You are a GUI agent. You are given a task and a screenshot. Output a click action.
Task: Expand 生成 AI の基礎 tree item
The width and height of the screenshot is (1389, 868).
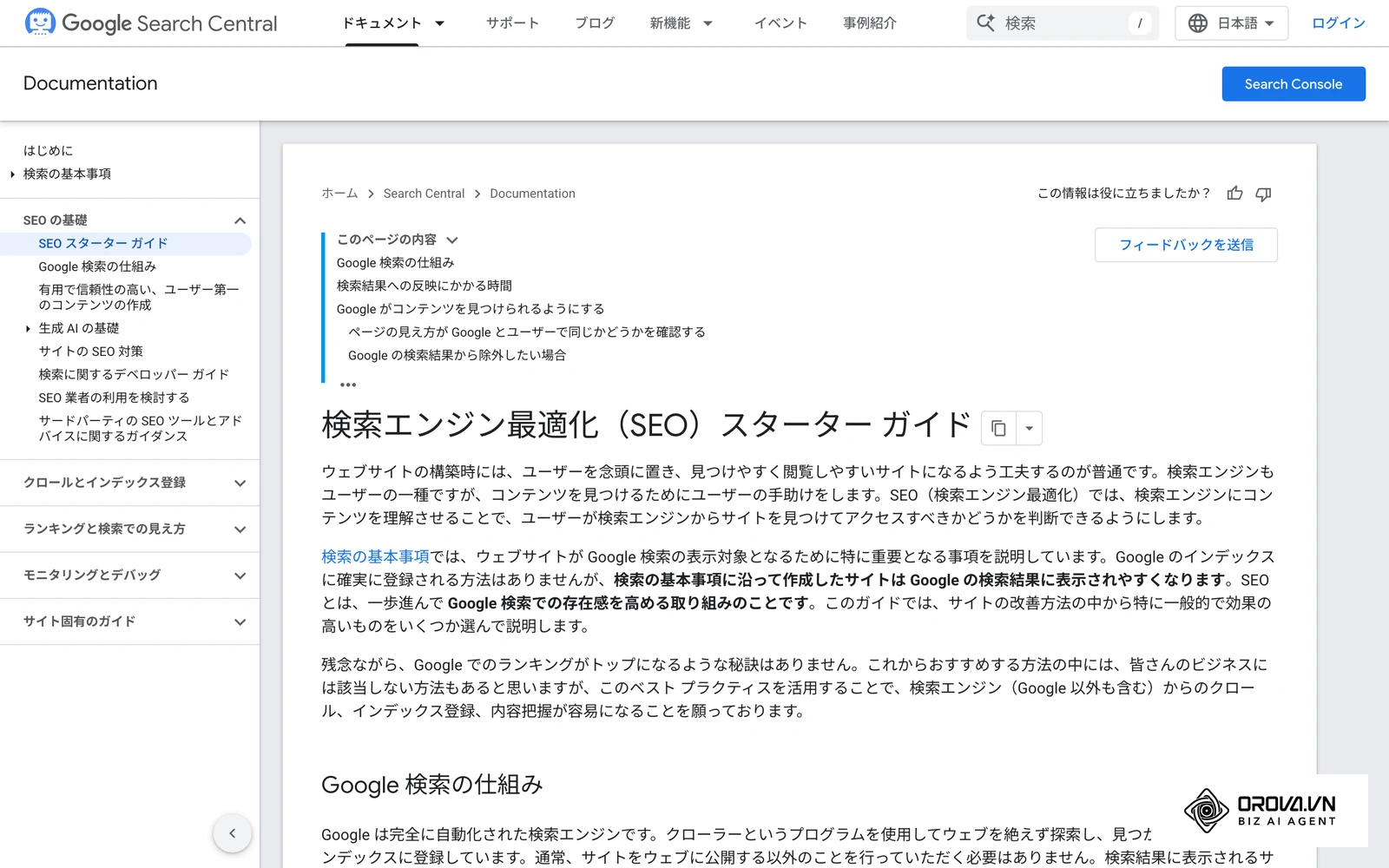[x=28, y=329]
